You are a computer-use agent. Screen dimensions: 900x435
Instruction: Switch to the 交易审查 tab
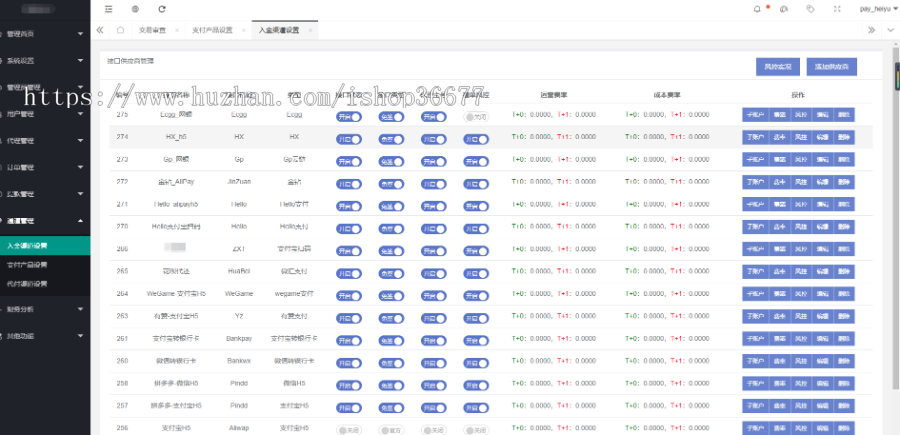153,30
